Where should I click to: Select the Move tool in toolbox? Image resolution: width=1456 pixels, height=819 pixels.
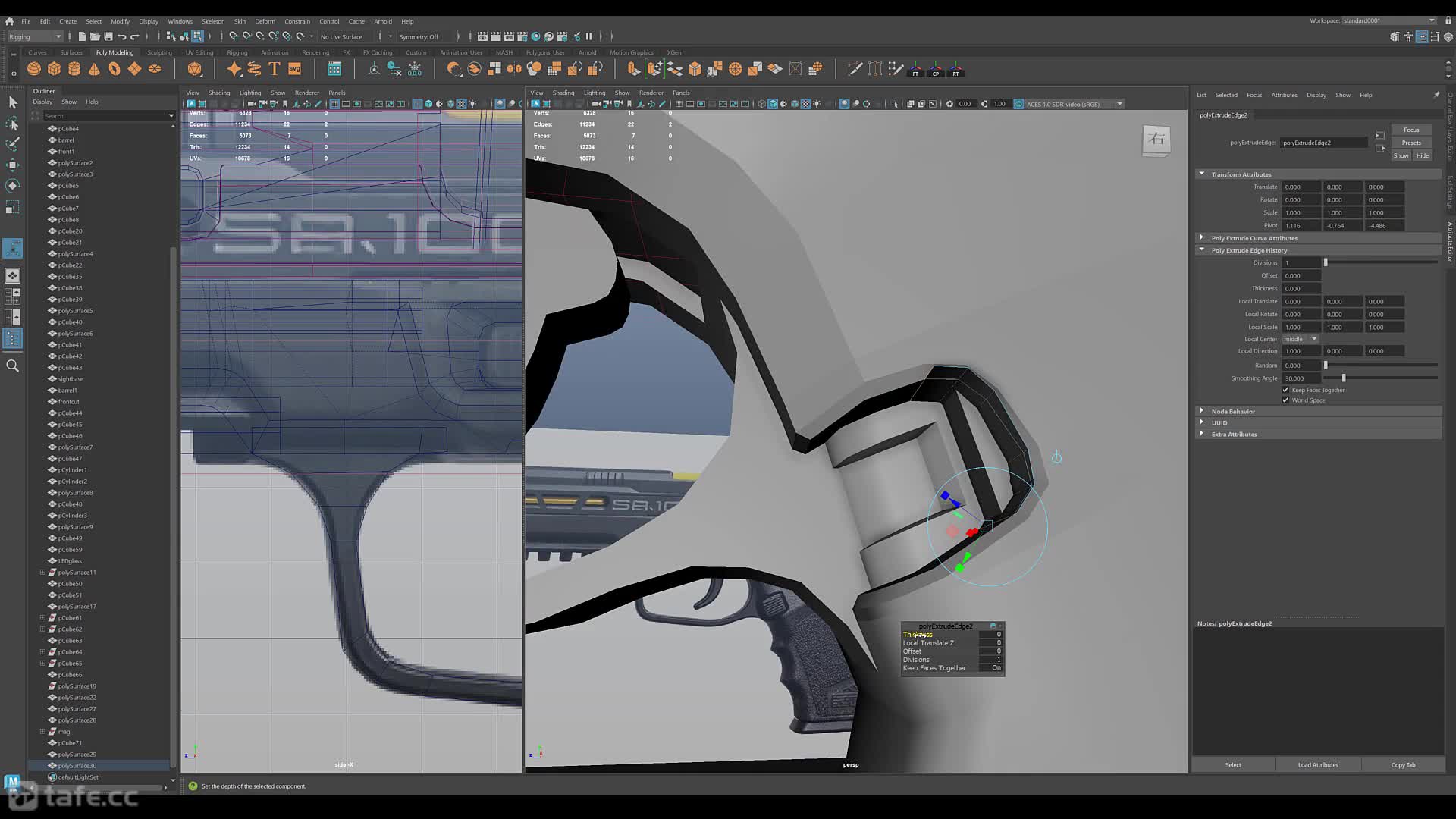coord(12,165)
